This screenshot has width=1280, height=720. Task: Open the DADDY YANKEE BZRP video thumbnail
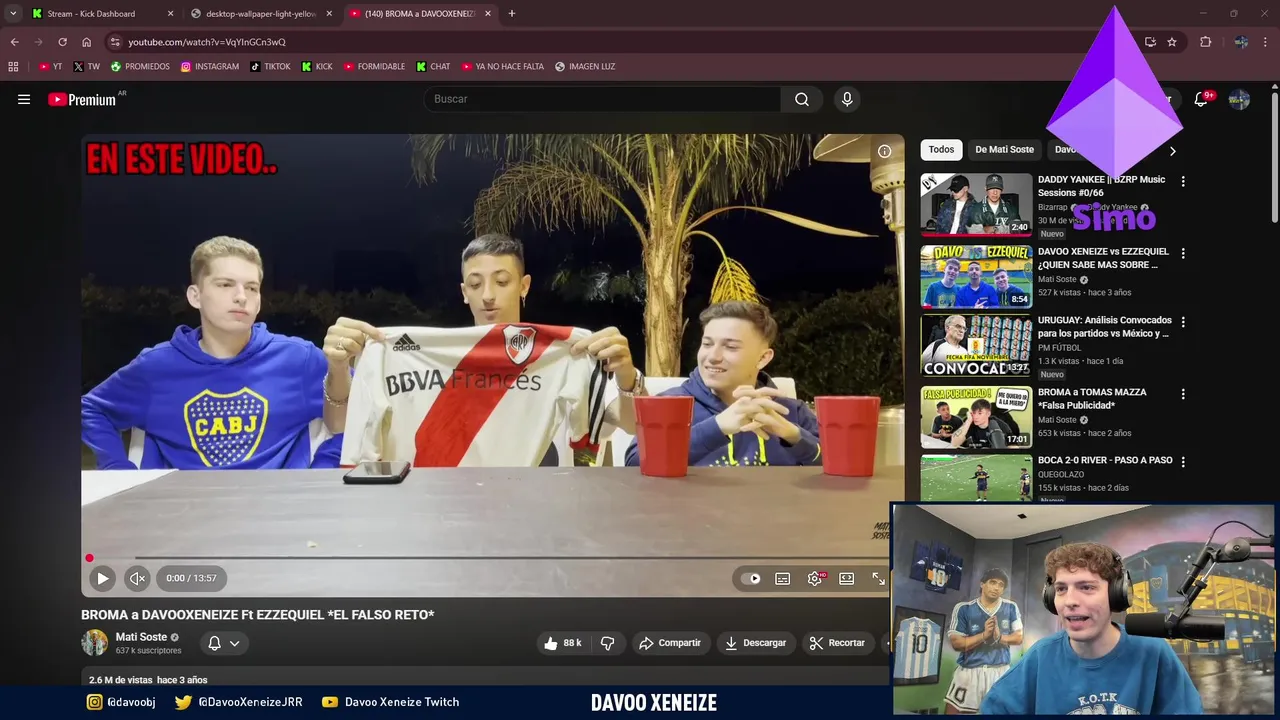click(x=976, y=204)
